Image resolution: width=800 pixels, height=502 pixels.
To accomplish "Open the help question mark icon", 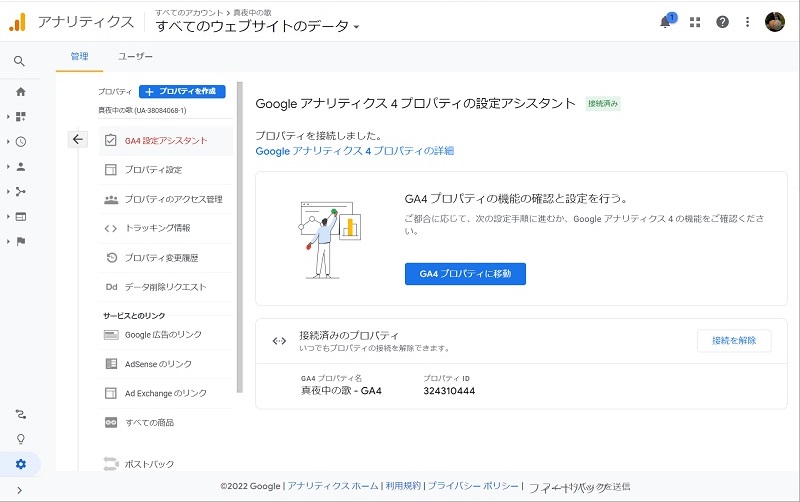I will (x=722, y=22).
